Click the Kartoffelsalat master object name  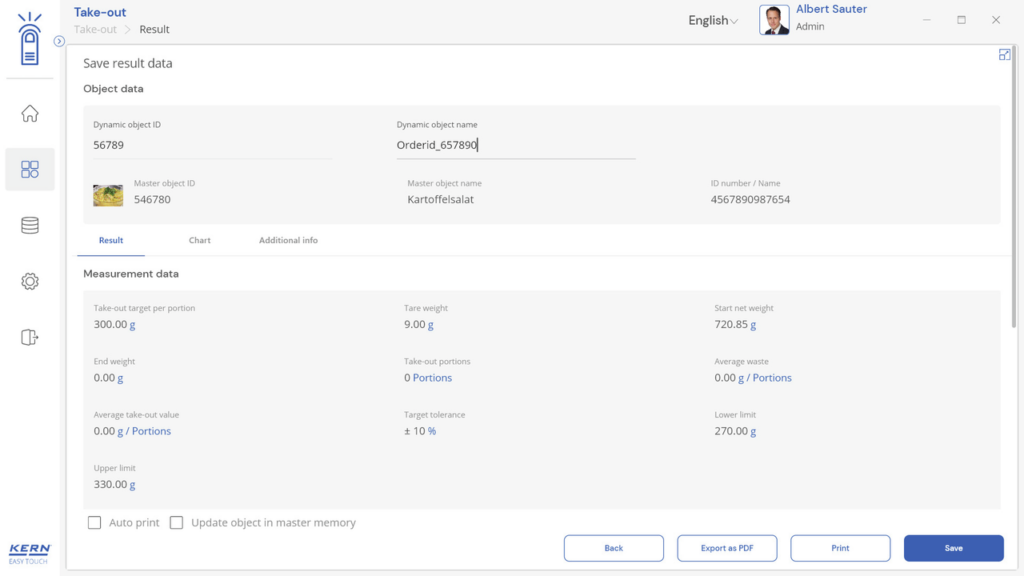(440, 199)
